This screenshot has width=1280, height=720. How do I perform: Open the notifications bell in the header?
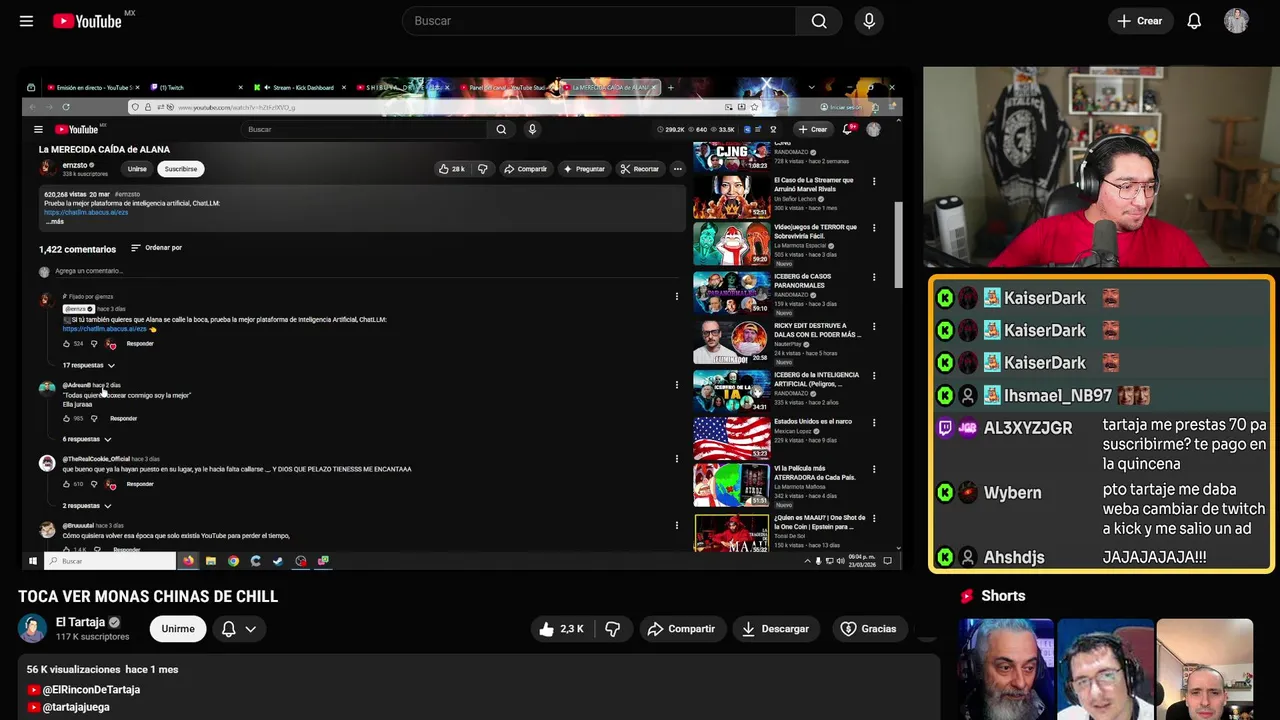1194,21
